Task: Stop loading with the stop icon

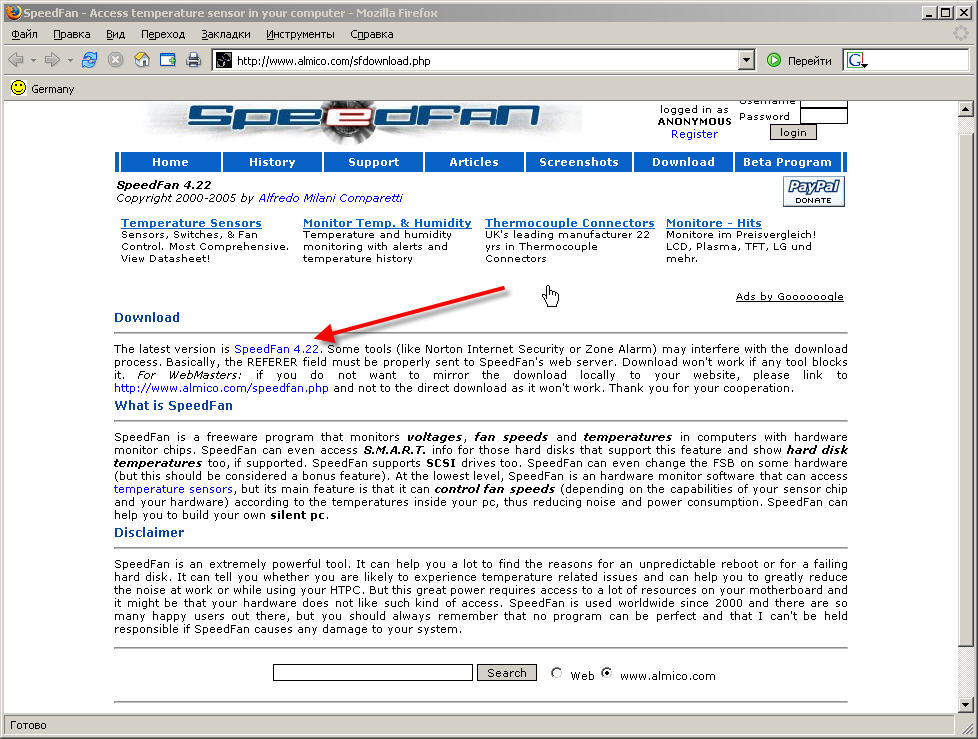Action: click(x=115, y=60)
